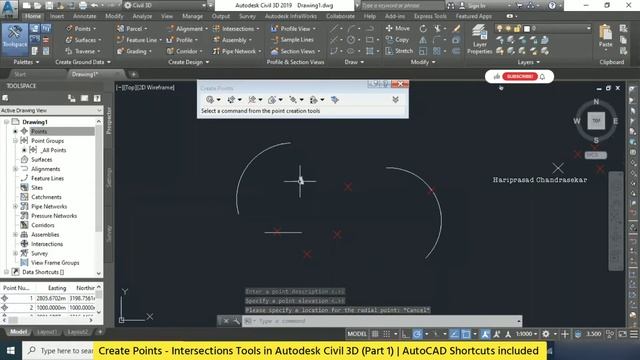The height and width of the screenshot is (360, 640).
Task: Click the application menu A logo
Action: (x=9, y=9)
